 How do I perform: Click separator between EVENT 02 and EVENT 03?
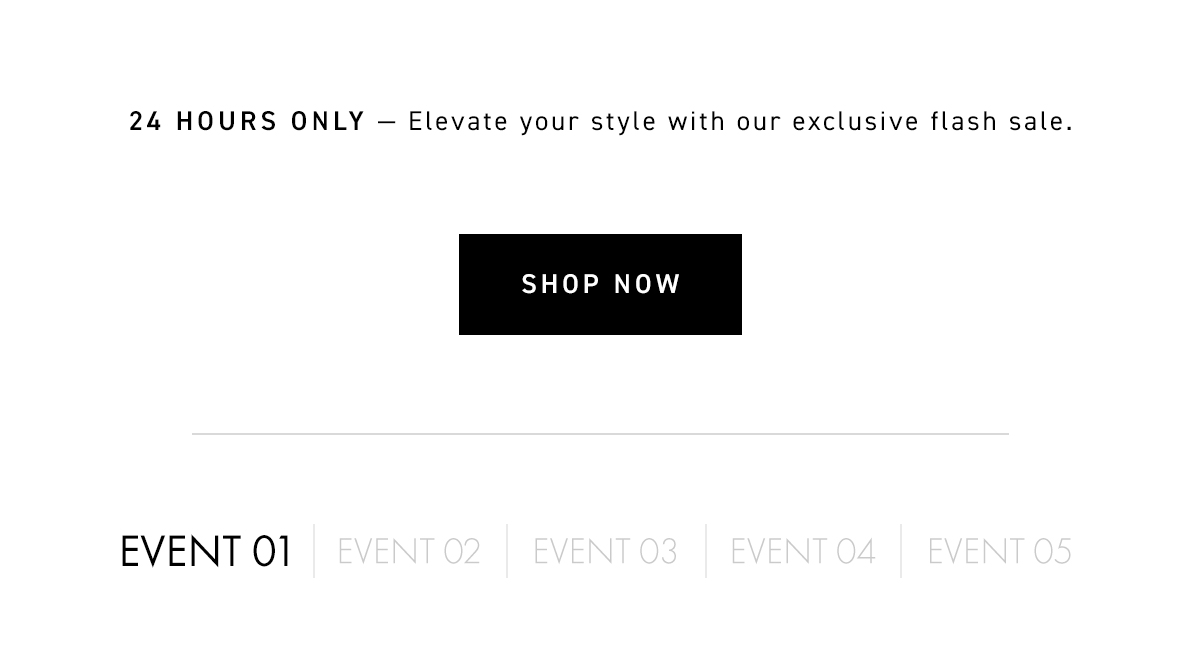tap(507, 550)
